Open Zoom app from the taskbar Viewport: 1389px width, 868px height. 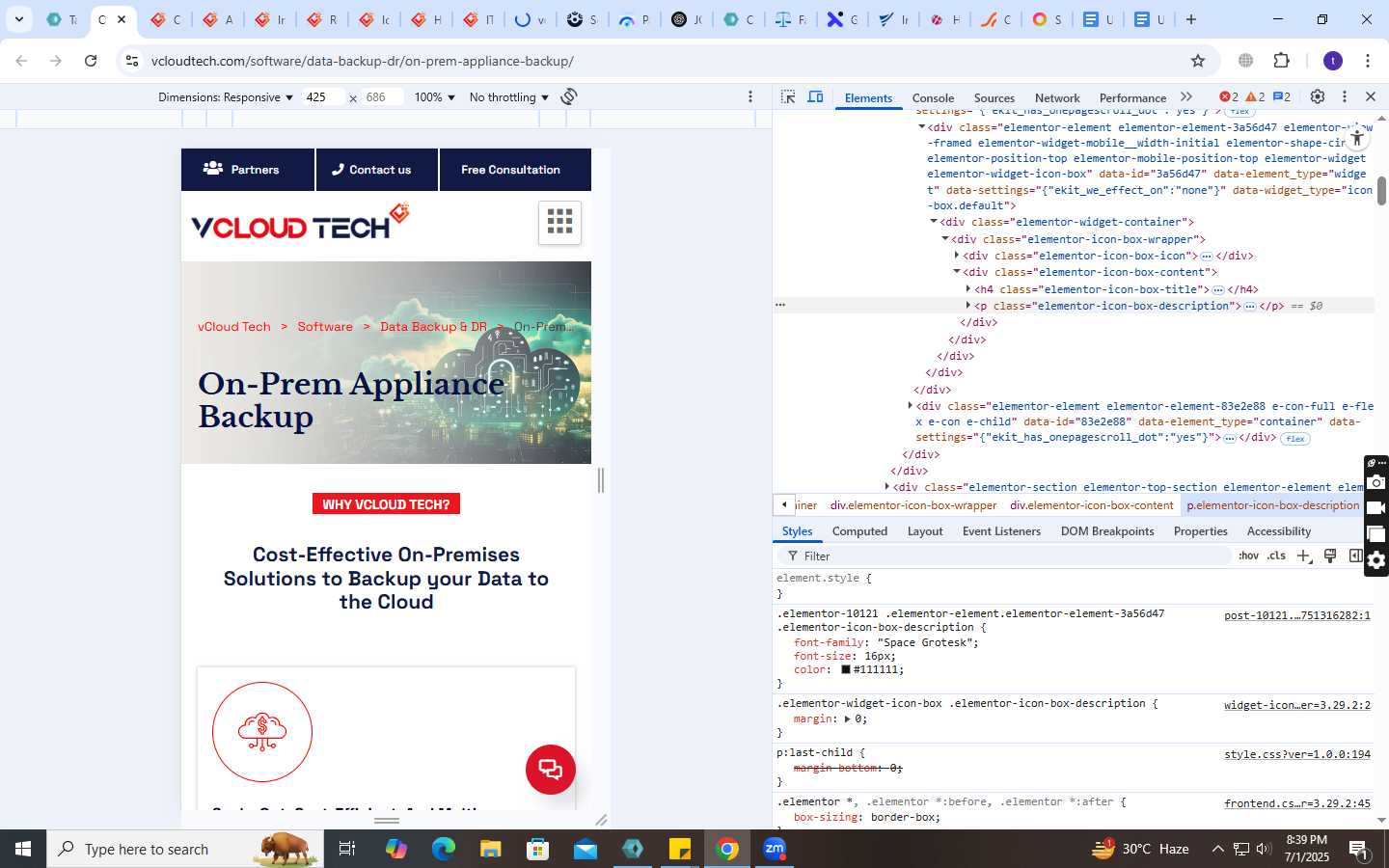(x=775, y=849)
